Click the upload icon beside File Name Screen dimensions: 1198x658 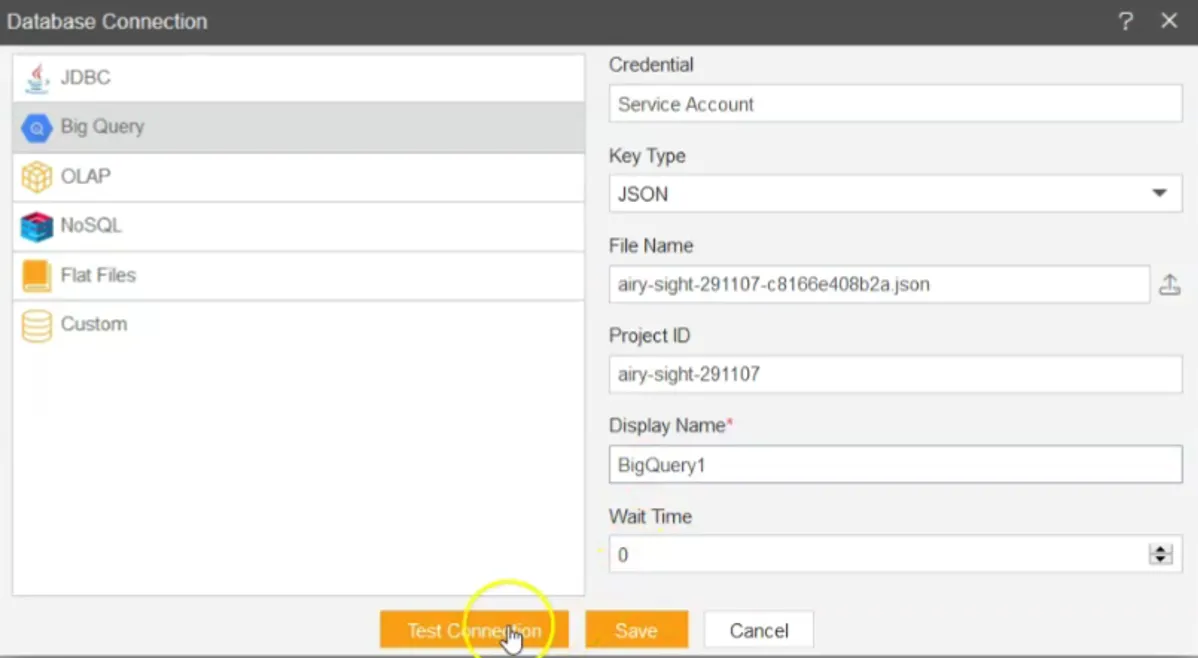[x=1170, y=285]
